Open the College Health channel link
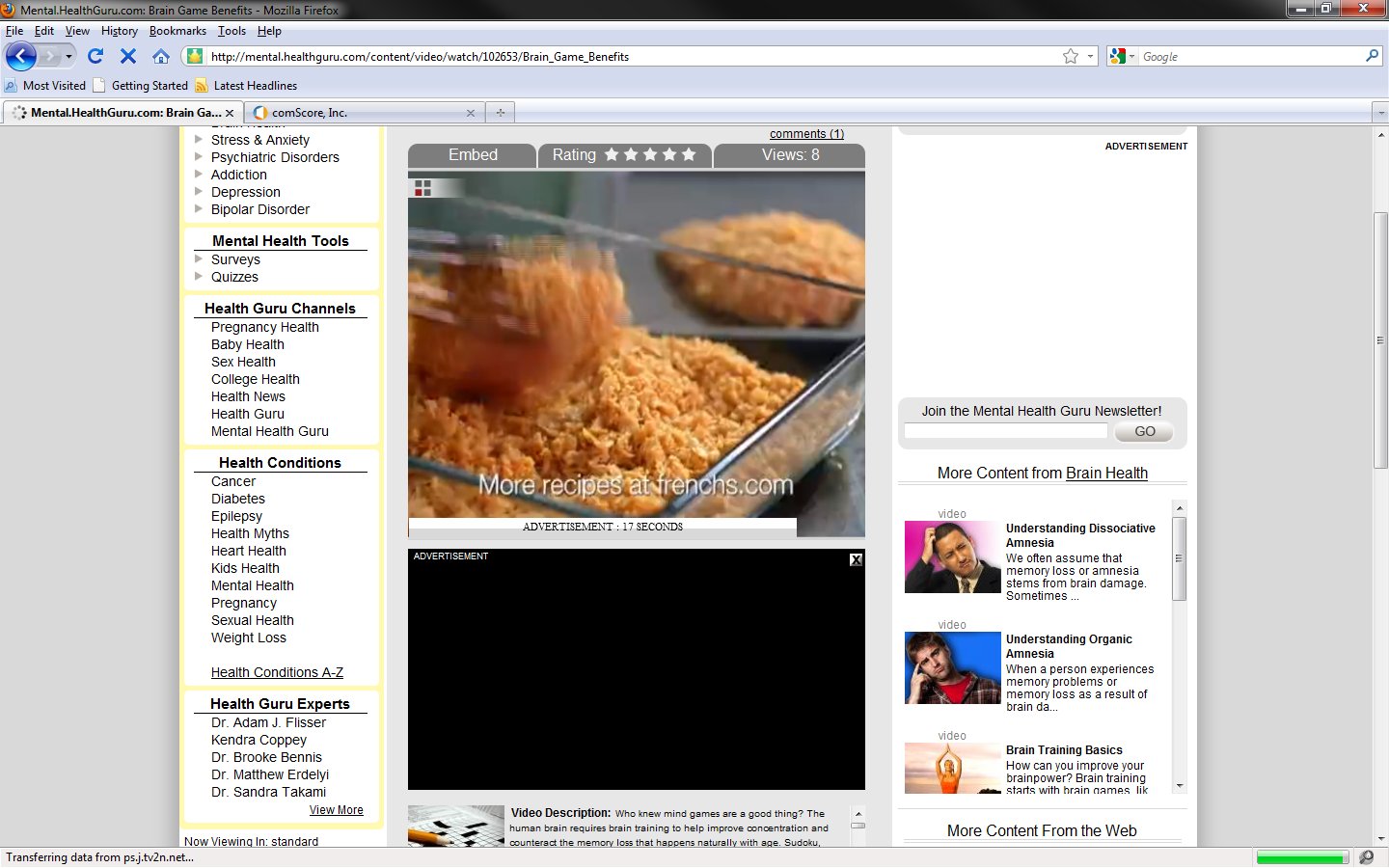Viewport: 1389px width, 868px height. click(x=256, y=379)
